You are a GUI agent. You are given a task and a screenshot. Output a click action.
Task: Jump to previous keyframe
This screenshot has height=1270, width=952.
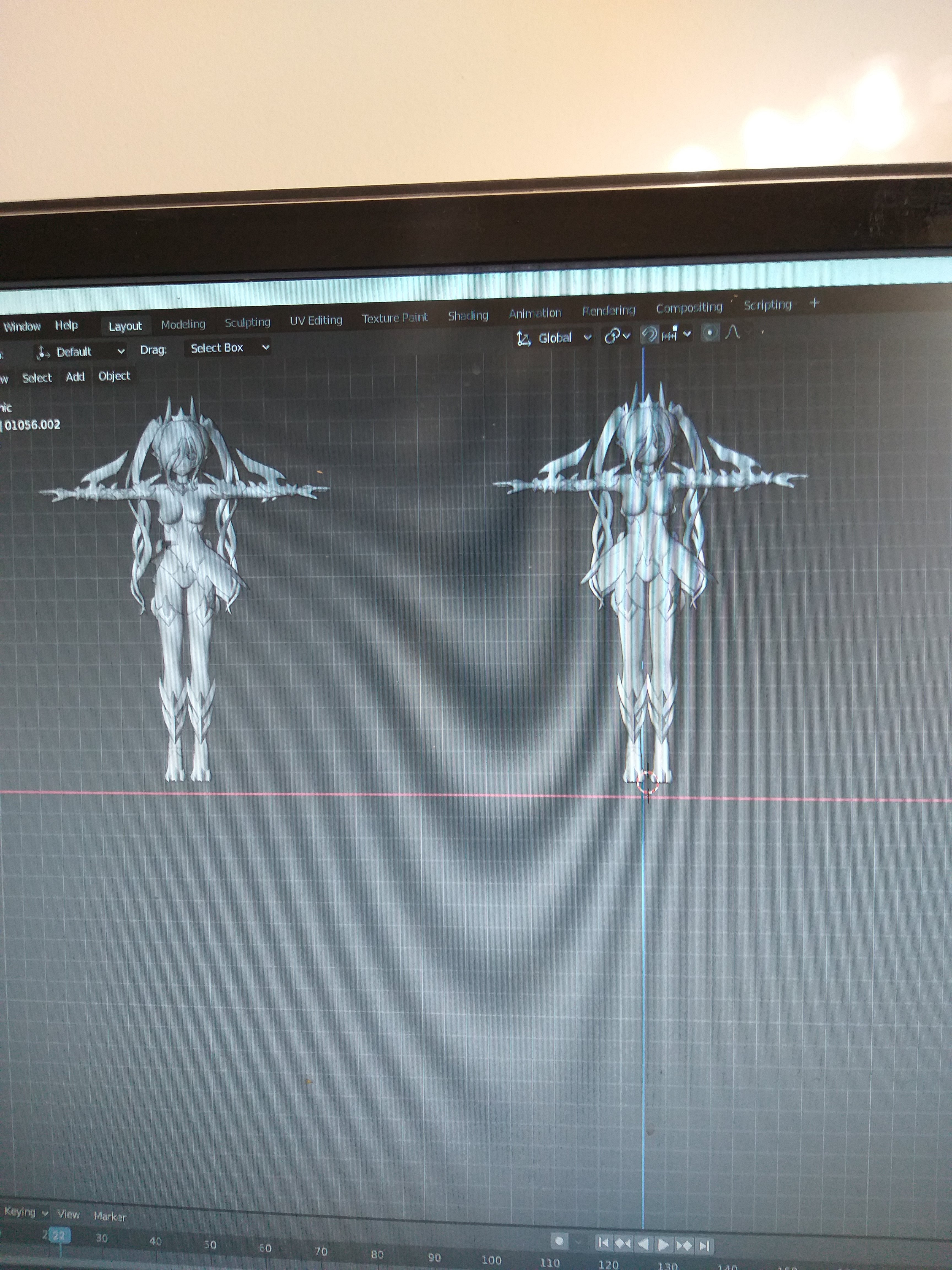pos(623,1244)
